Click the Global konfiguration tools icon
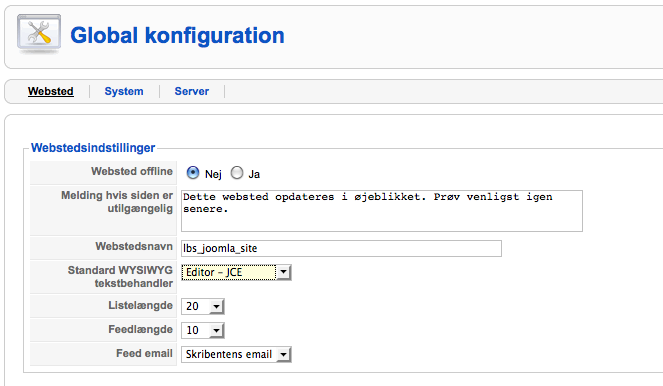Viewport: 663px width, 386px height. coord(39,34)
